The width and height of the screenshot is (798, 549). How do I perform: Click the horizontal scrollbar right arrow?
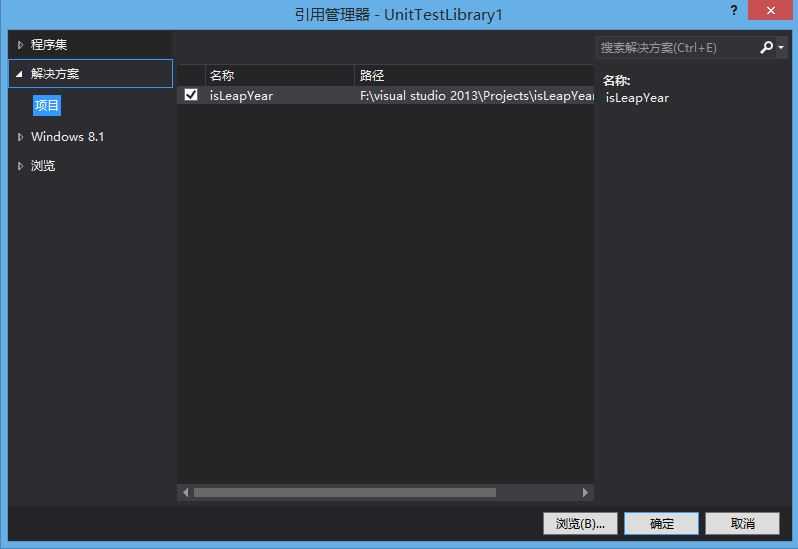click(585, 493)
